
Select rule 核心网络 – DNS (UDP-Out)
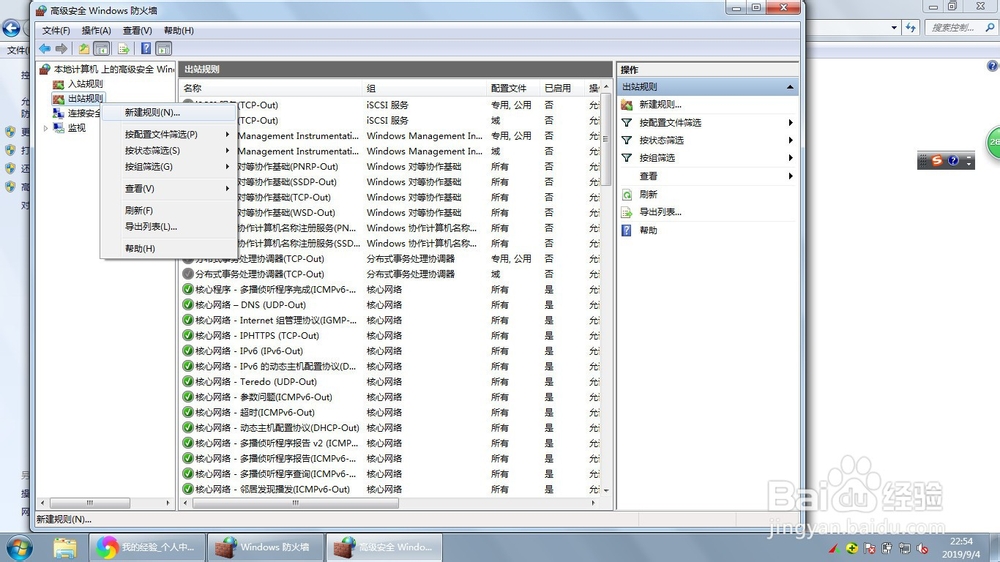click(251, 305)
